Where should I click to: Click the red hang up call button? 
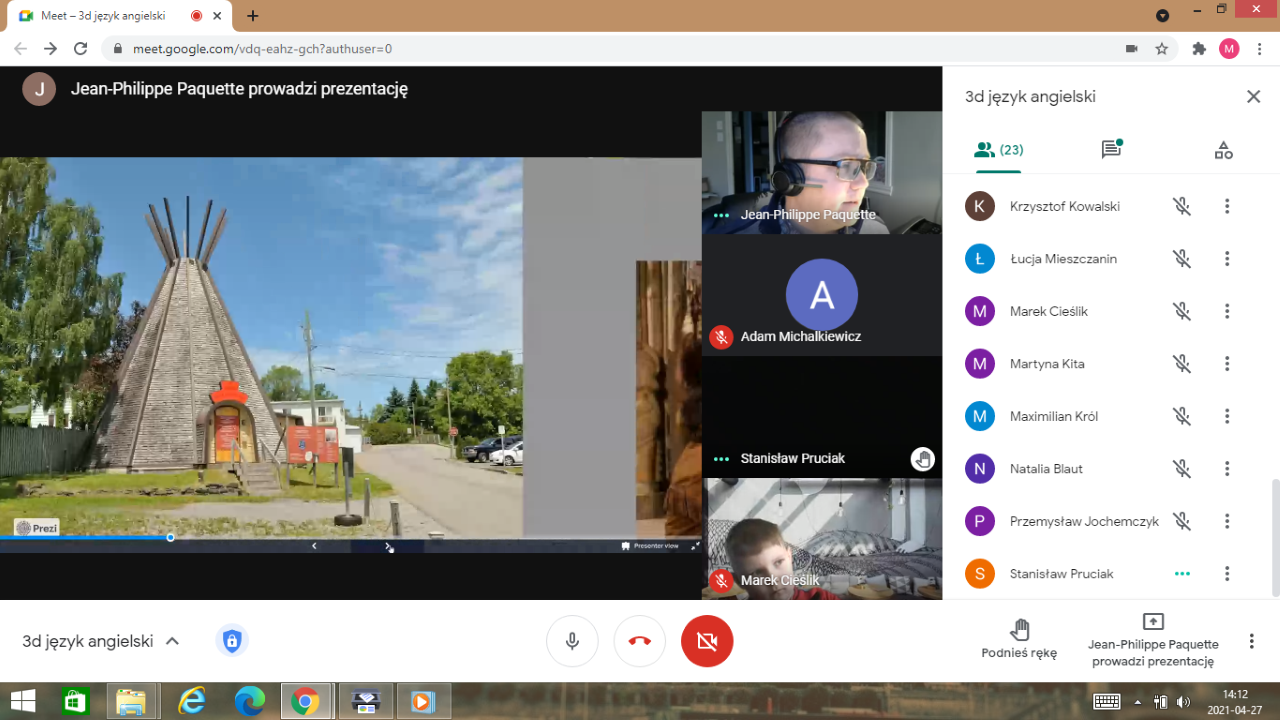(640, 641)
